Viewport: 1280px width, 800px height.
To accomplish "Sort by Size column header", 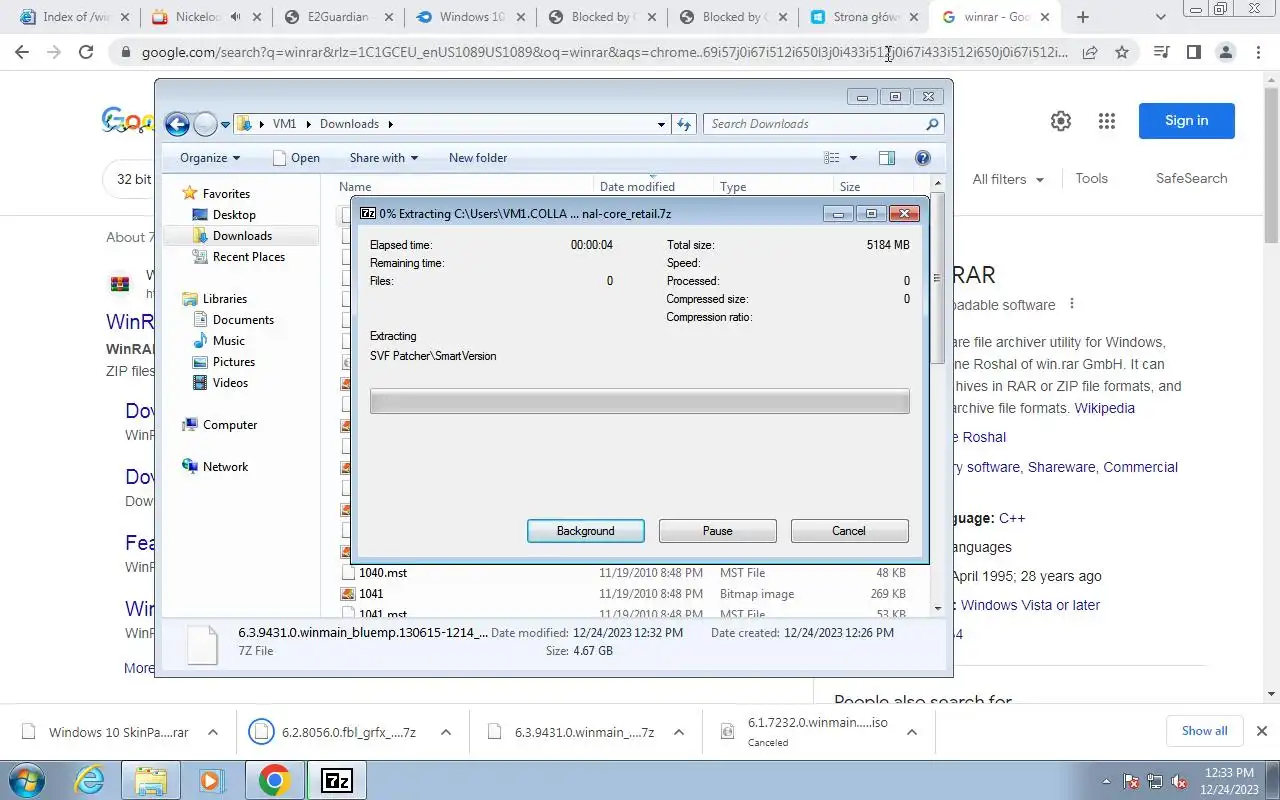I will click(880, 187).
